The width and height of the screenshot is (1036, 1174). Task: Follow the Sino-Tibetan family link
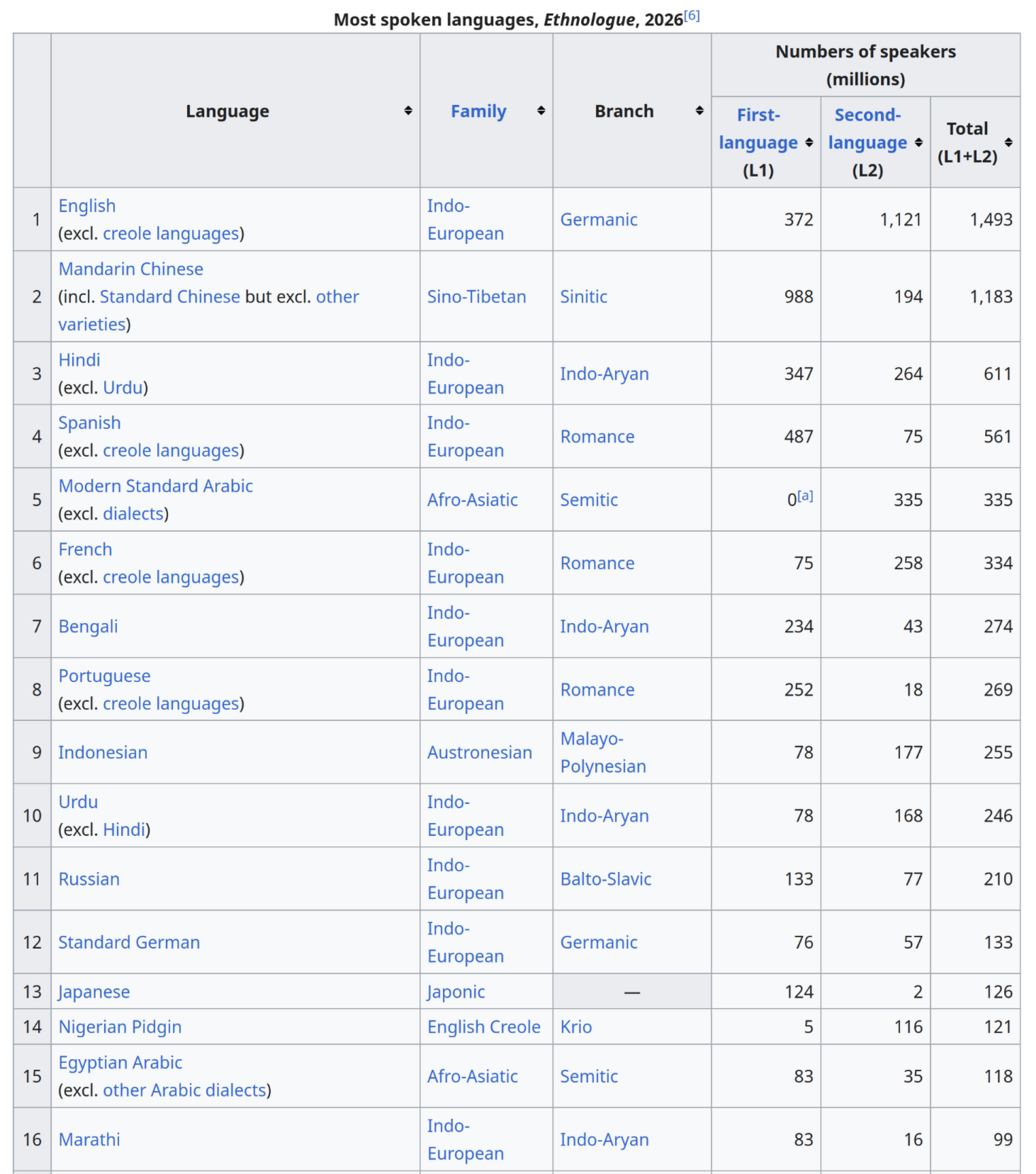(x=477, y=296)
